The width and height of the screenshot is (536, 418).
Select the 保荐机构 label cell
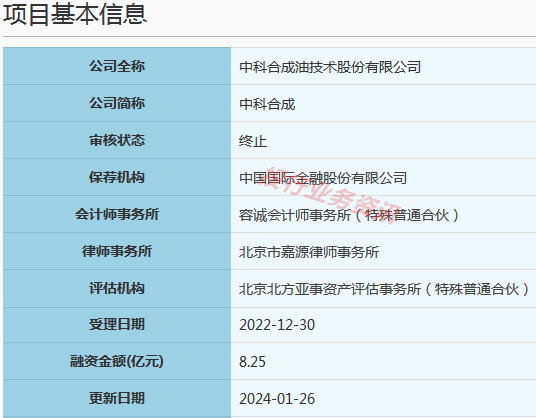point(117,177)
